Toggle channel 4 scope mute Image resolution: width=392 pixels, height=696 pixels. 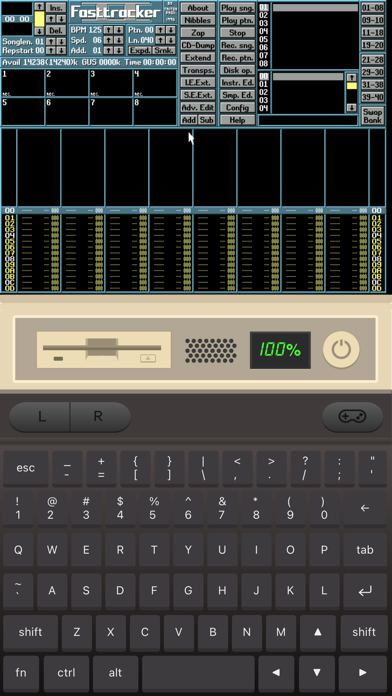click(155, 83)
